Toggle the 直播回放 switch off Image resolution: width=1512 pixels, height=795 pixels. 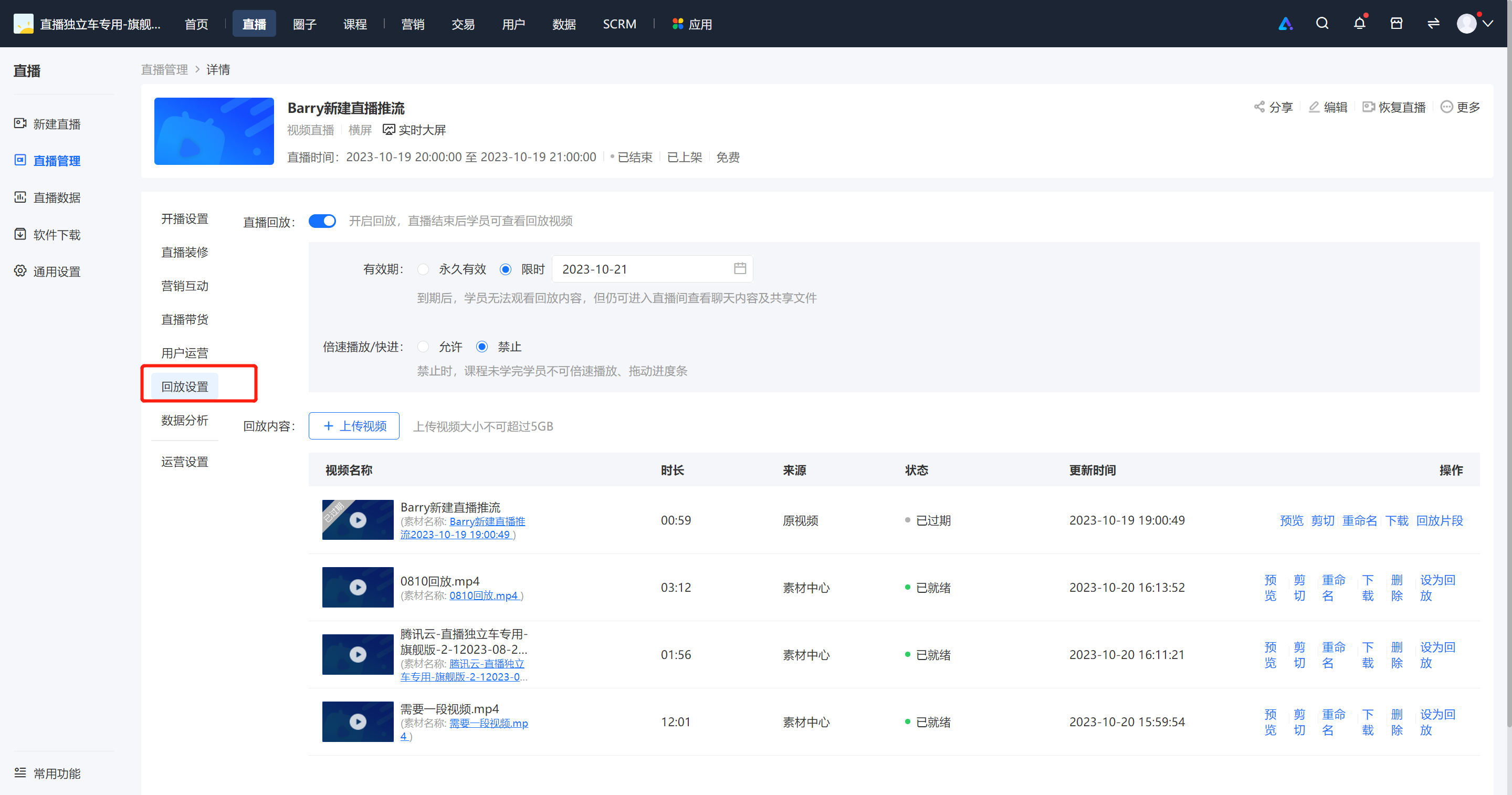(x=322, y=221)
